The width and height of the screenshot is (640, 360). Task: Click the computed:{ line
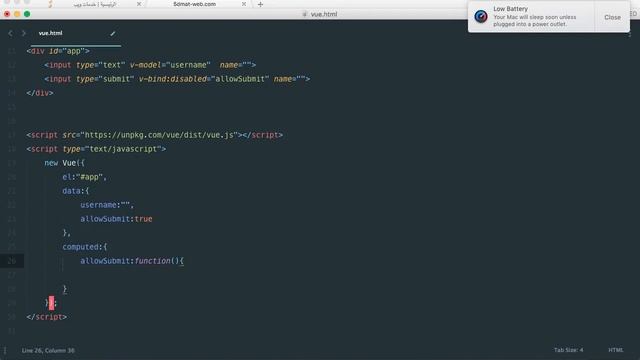click(84, 247)
